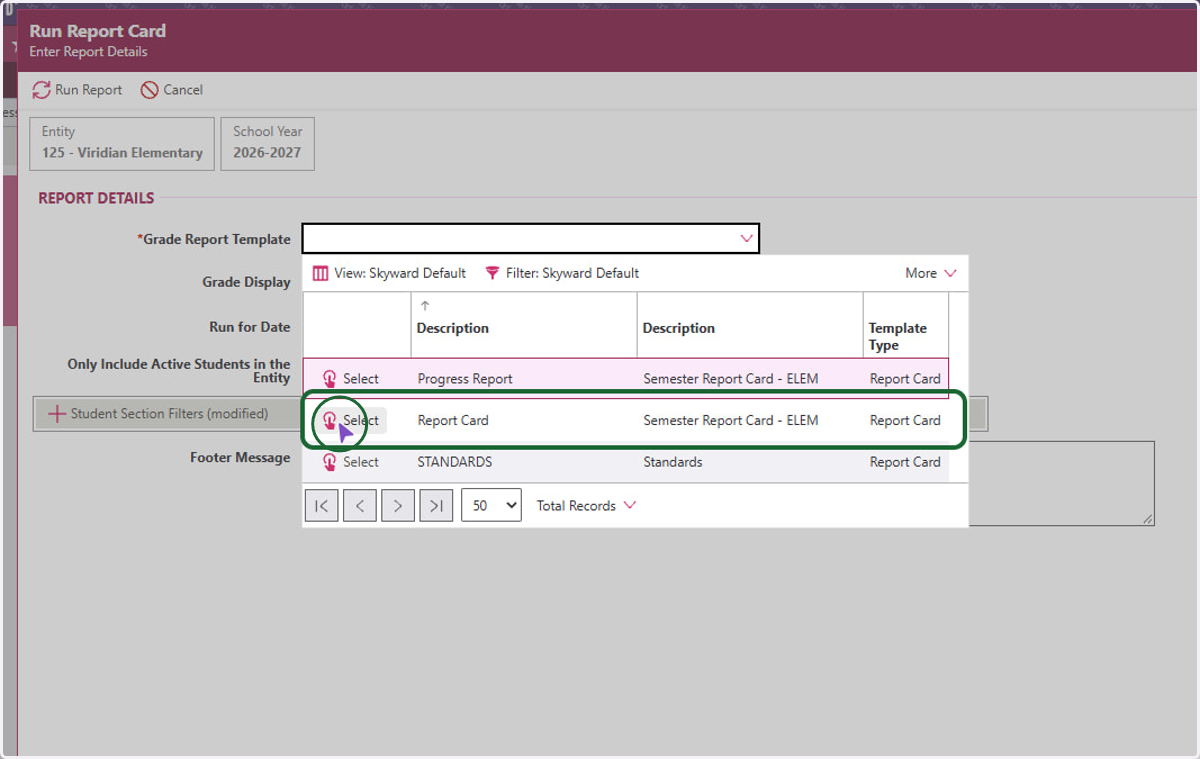Click the 'Progress Report' description cell
This screenshot has height=759, width=1200.
[465, 379]
